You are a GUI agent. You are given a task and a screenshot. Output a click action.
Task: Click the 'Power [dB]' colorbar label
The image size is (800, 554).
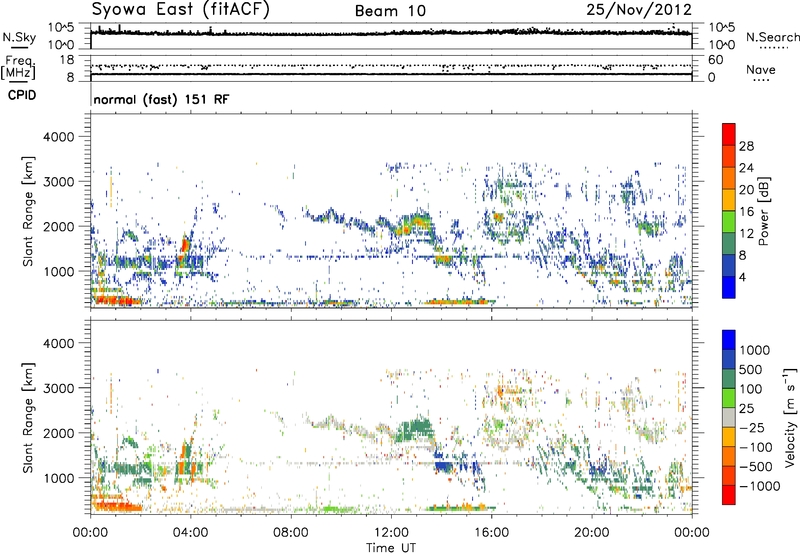[763, 211]
